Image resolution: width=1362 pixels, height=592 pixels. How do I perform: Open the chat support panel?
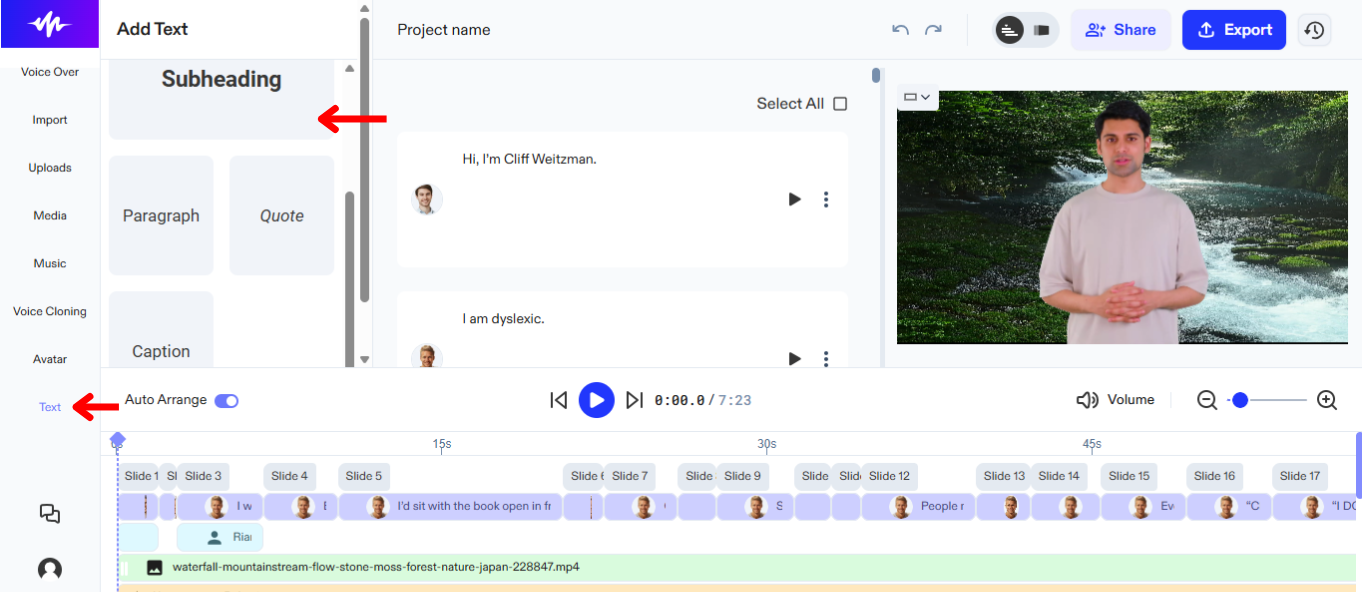click(x=49, y=513)
